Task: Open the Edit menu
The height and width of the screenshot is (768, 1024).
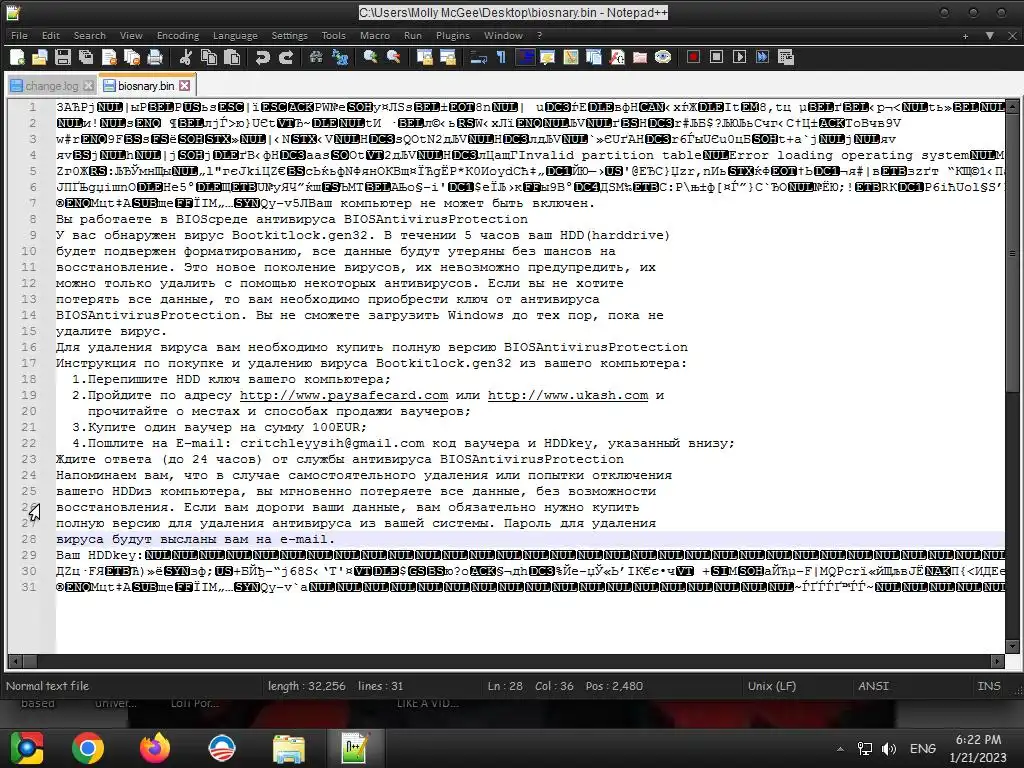Action: pos(50,35)
